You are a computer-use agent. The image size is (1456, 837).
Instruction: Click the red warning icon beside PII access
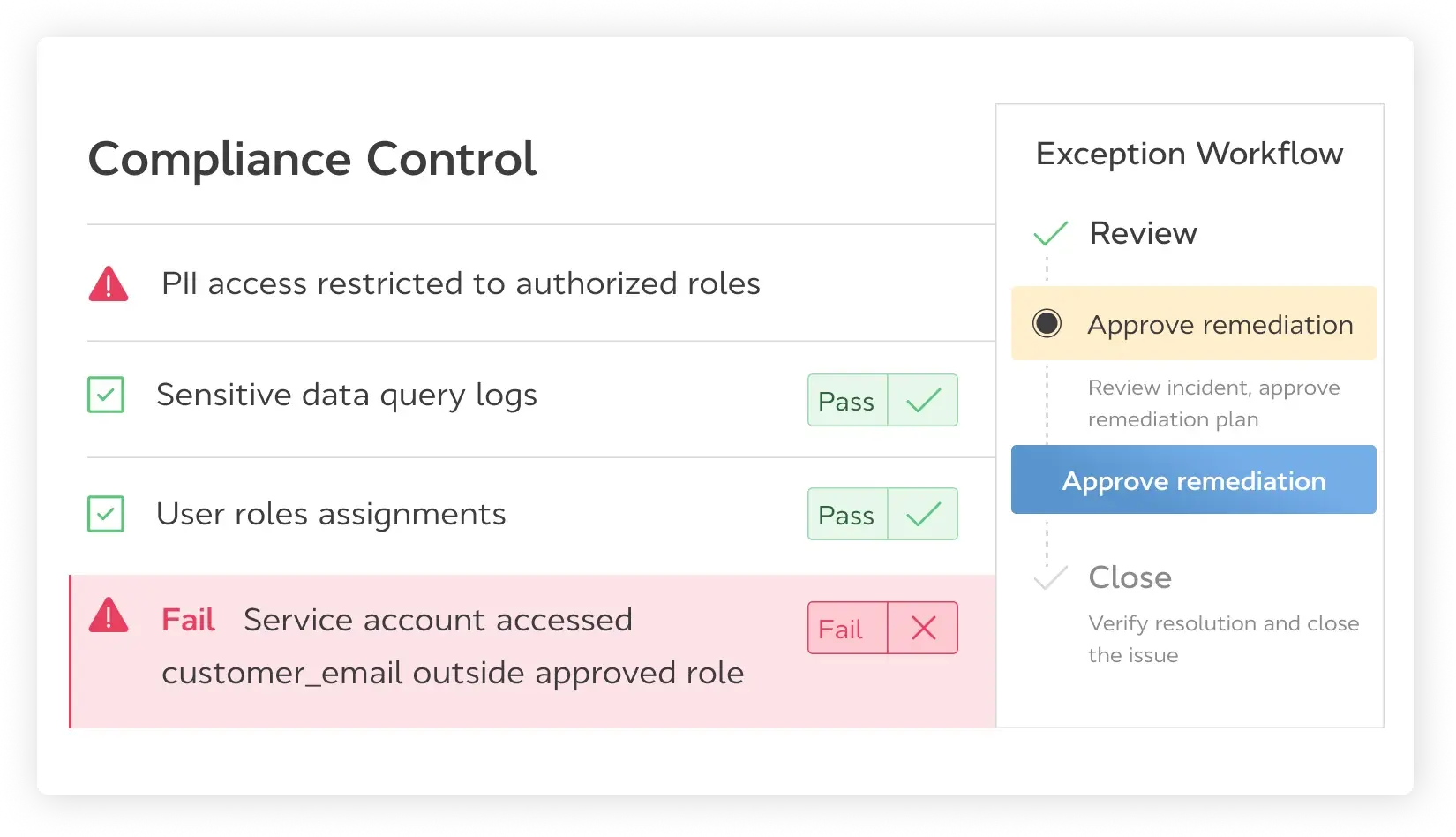click(109, 284)
